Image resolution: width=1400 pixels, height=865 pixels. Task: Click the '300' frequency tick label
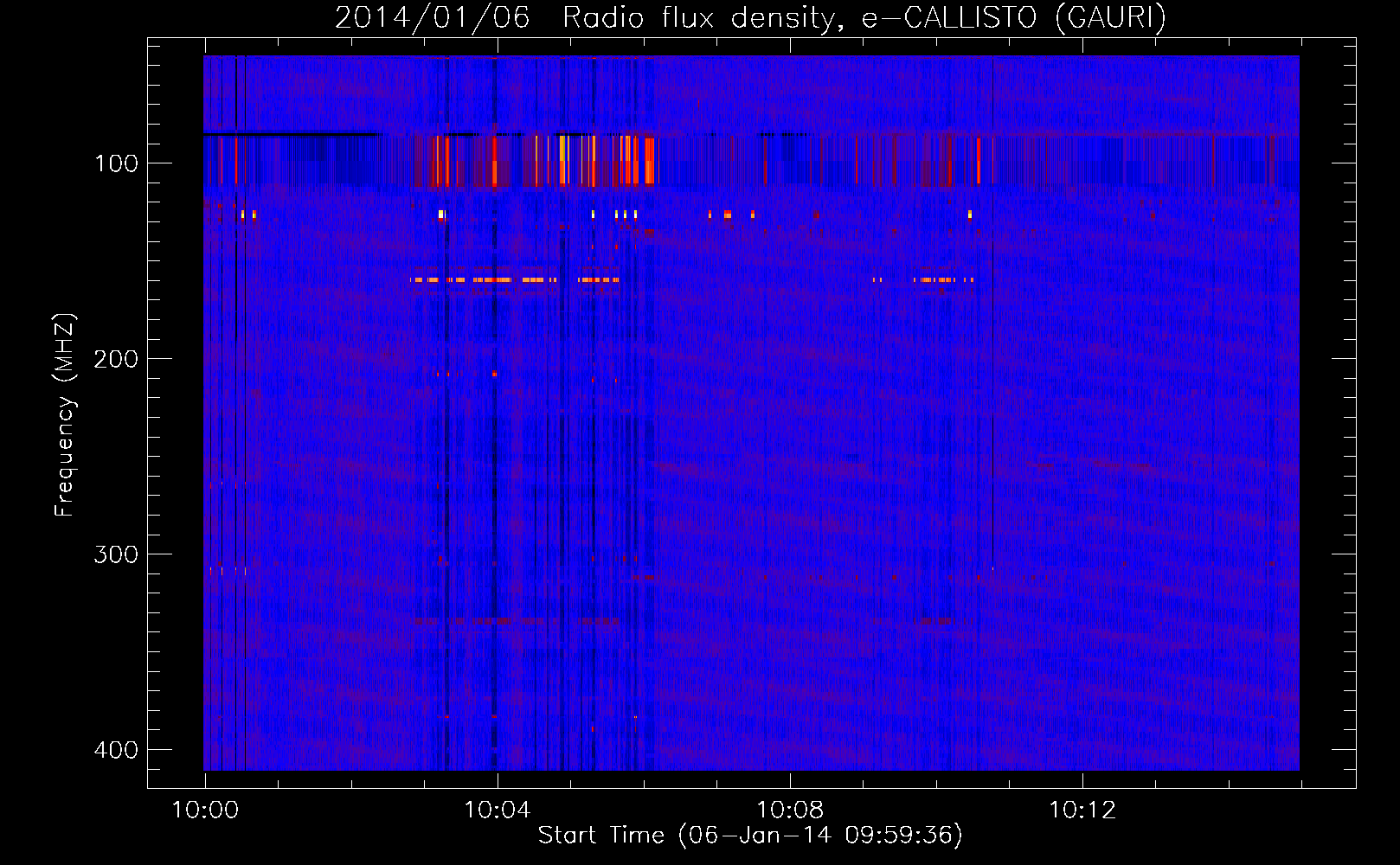tap(116, 554)
